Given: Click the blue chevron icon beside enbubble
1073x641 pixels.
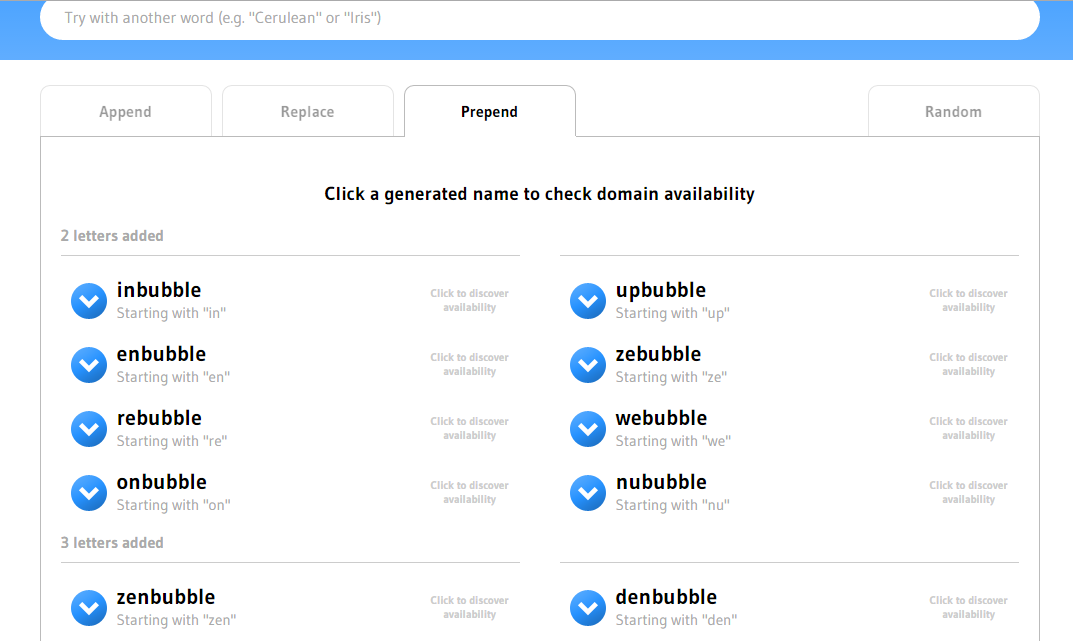Looking at the screenshot, I should 89,365.
